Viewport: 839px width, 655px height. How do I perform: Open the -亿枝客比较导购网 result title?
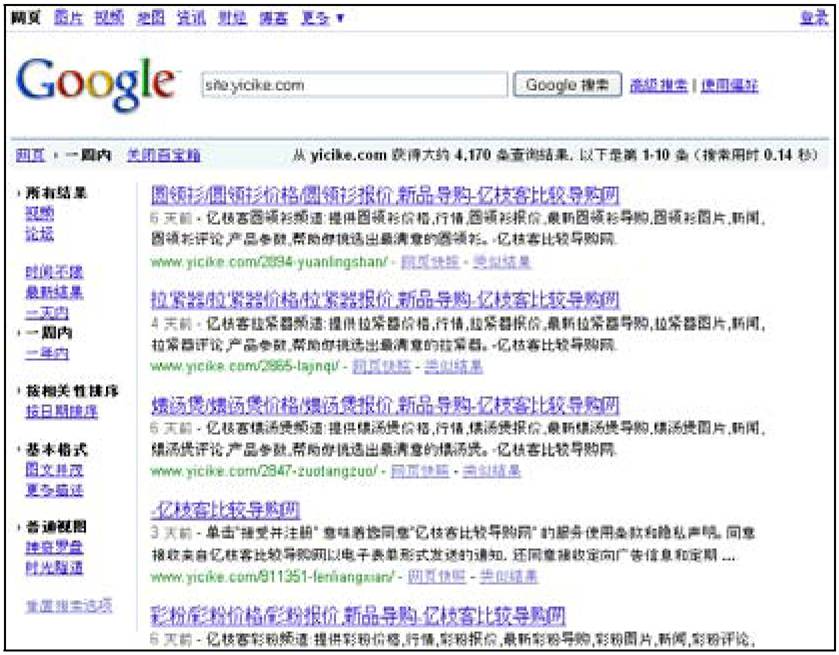(x=225, y=509)
